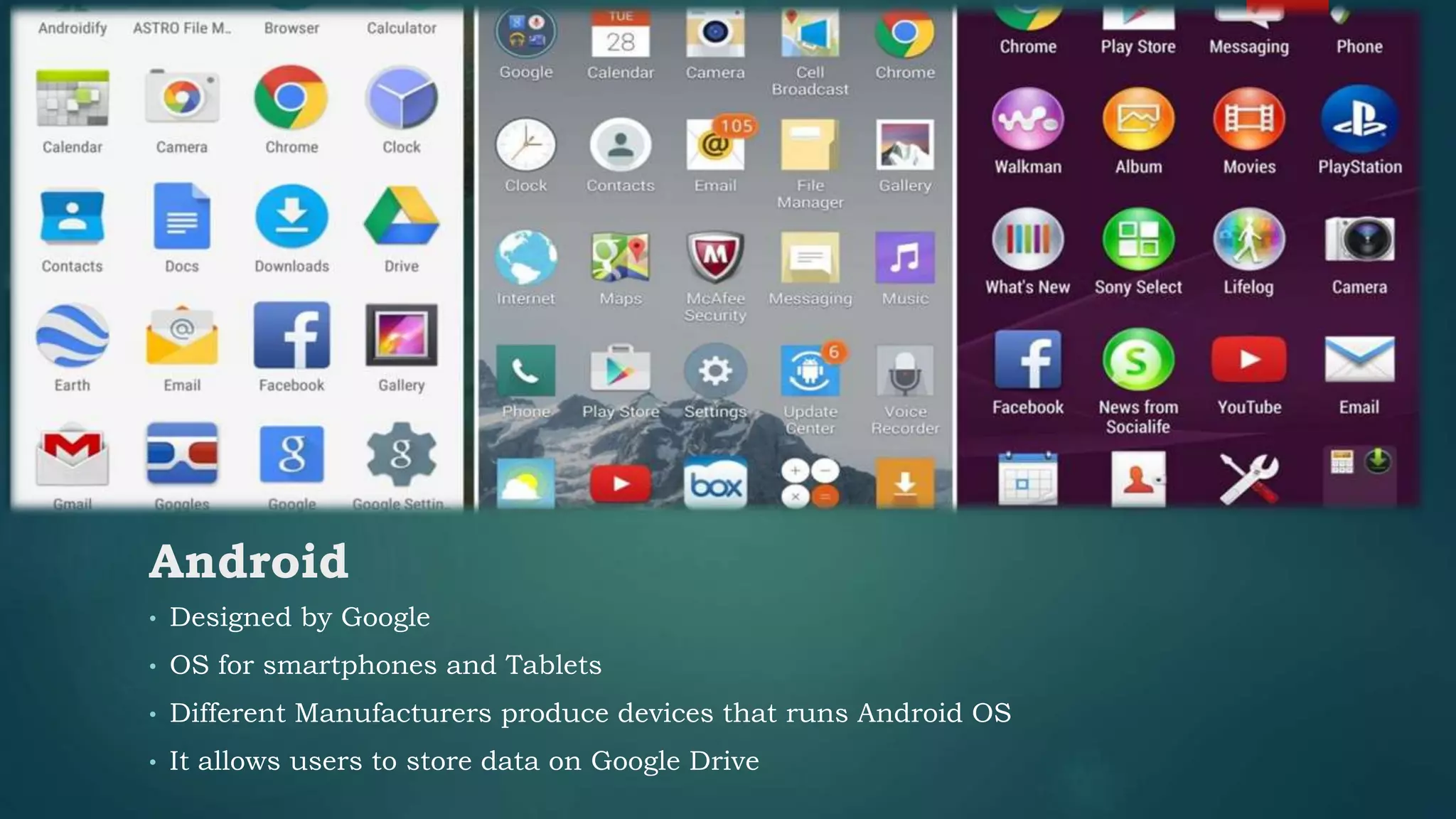
Task: Open Play Store in the gray launcher
Action: (x=621, y=369)
